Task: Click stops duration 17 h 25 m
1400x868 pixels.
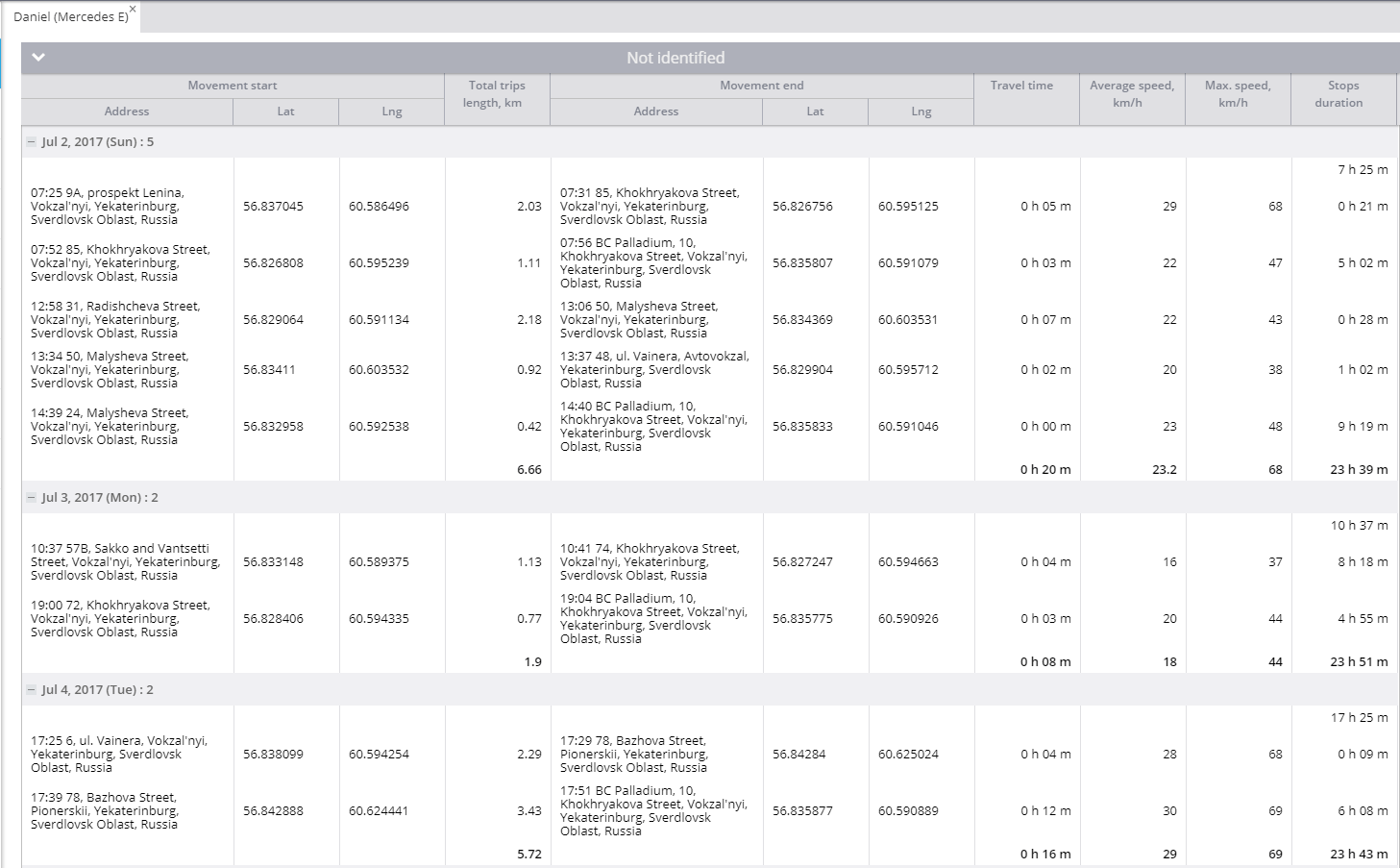Action: tap(1359, 718)
